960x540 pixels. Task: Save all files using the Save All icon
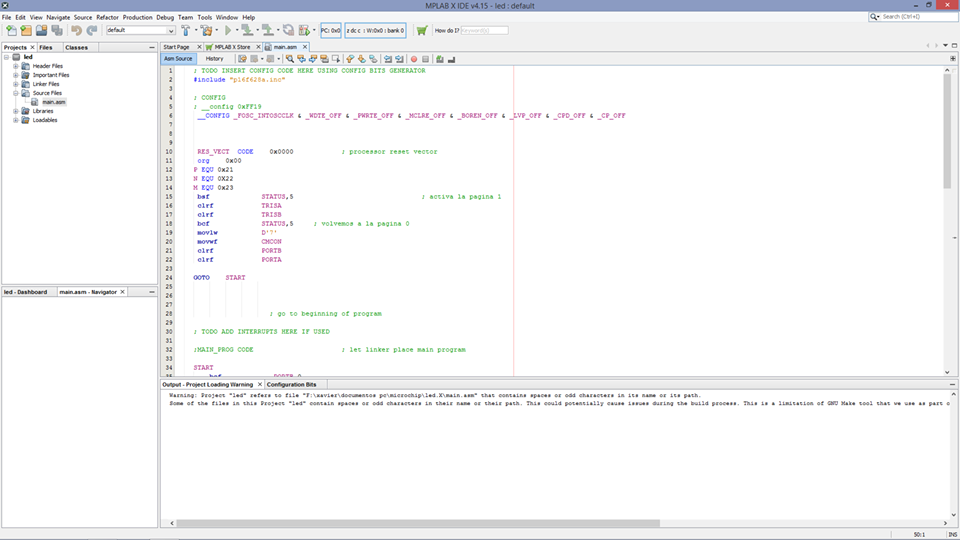(57, 30)
